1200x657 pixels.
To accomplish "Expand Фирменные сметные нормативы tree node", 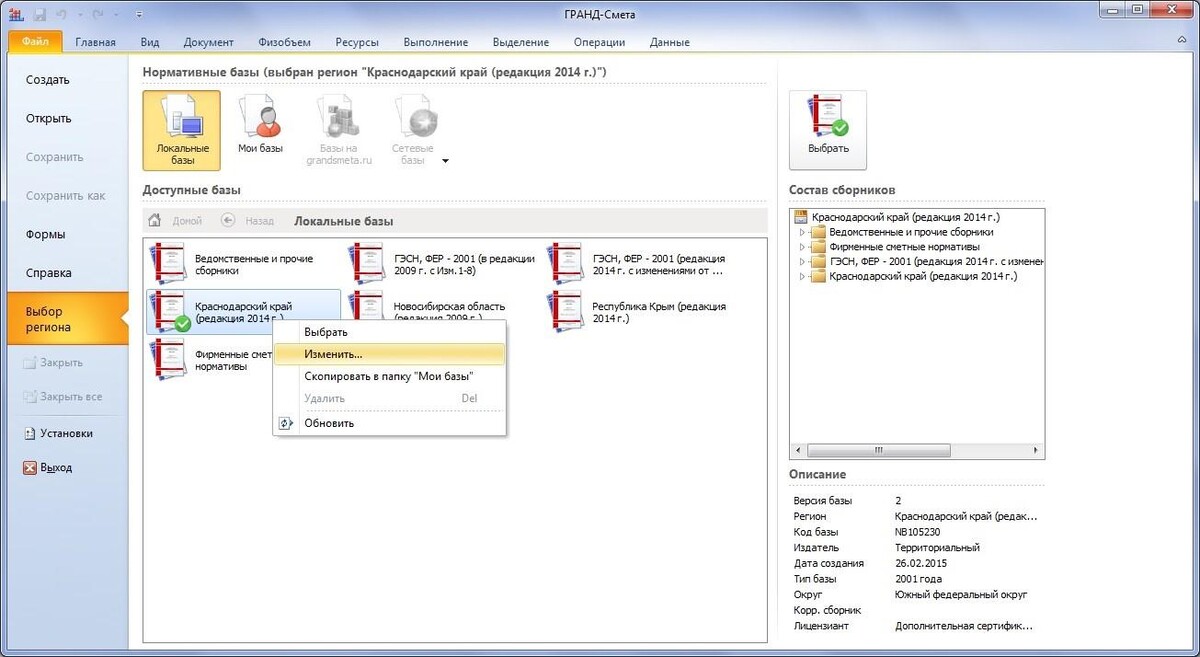I will click(802, 247).
